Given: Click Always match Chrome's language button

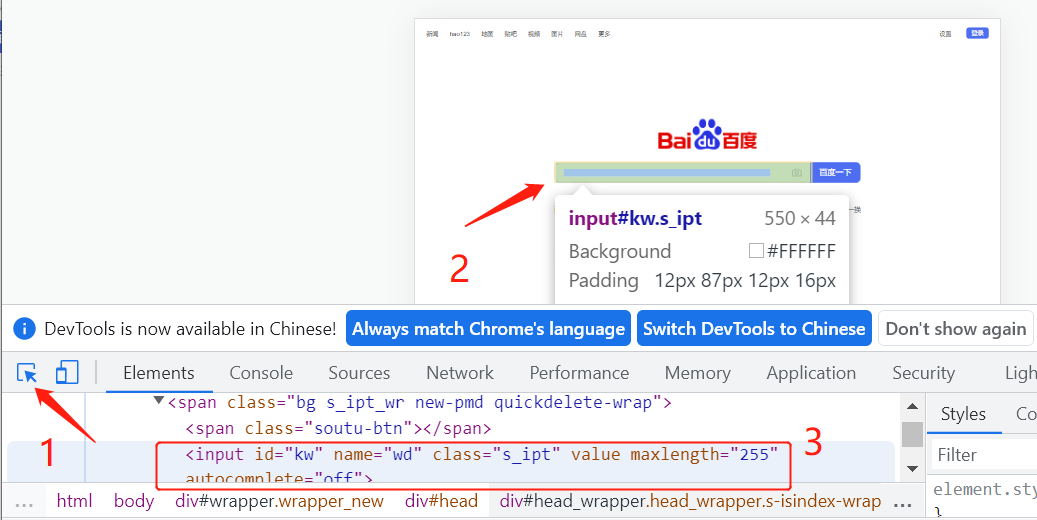Looking at the screenshot, I should [488, 328].
